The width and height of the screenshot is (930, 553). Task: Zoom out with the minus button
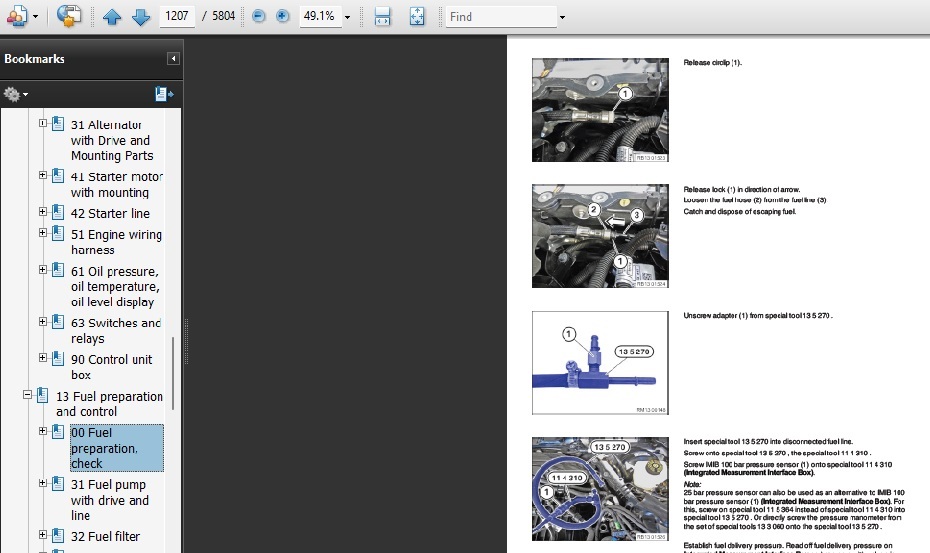pos(259,16)
